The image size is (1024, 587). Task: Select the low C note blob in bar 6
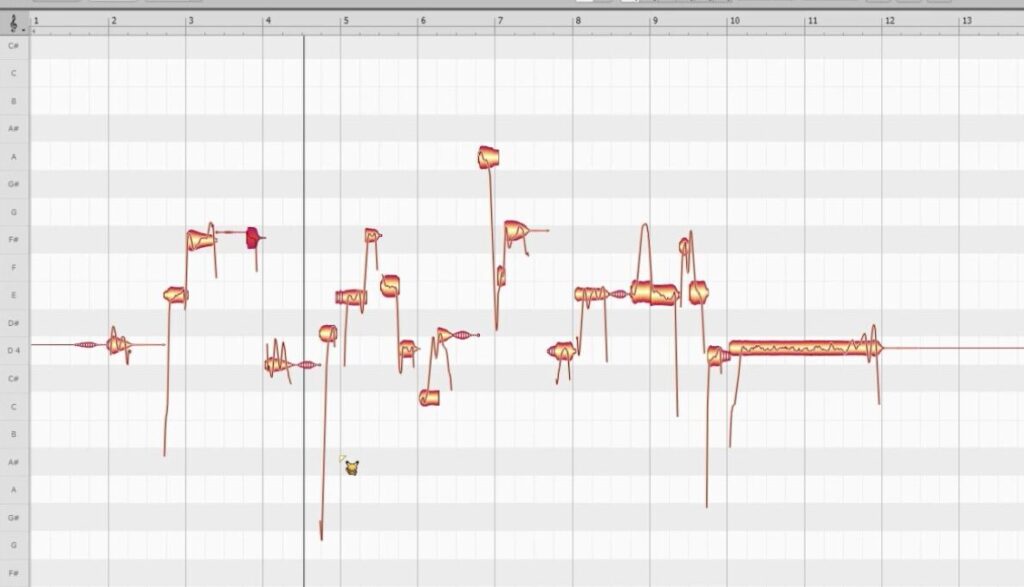coord(429,398)
